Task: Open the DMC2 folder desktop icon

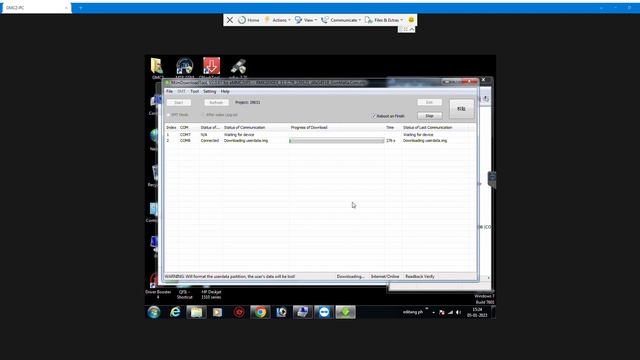Action: tap(157, 68)
